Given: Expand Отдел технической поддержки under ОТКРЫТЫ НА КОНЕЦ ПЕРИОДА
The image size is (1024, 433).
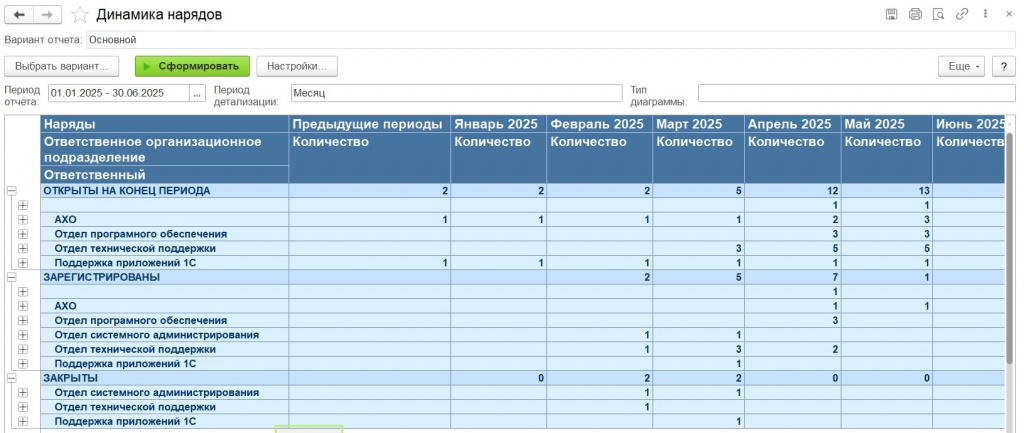Looking at the screenshot, I should (x=23, y=248).
